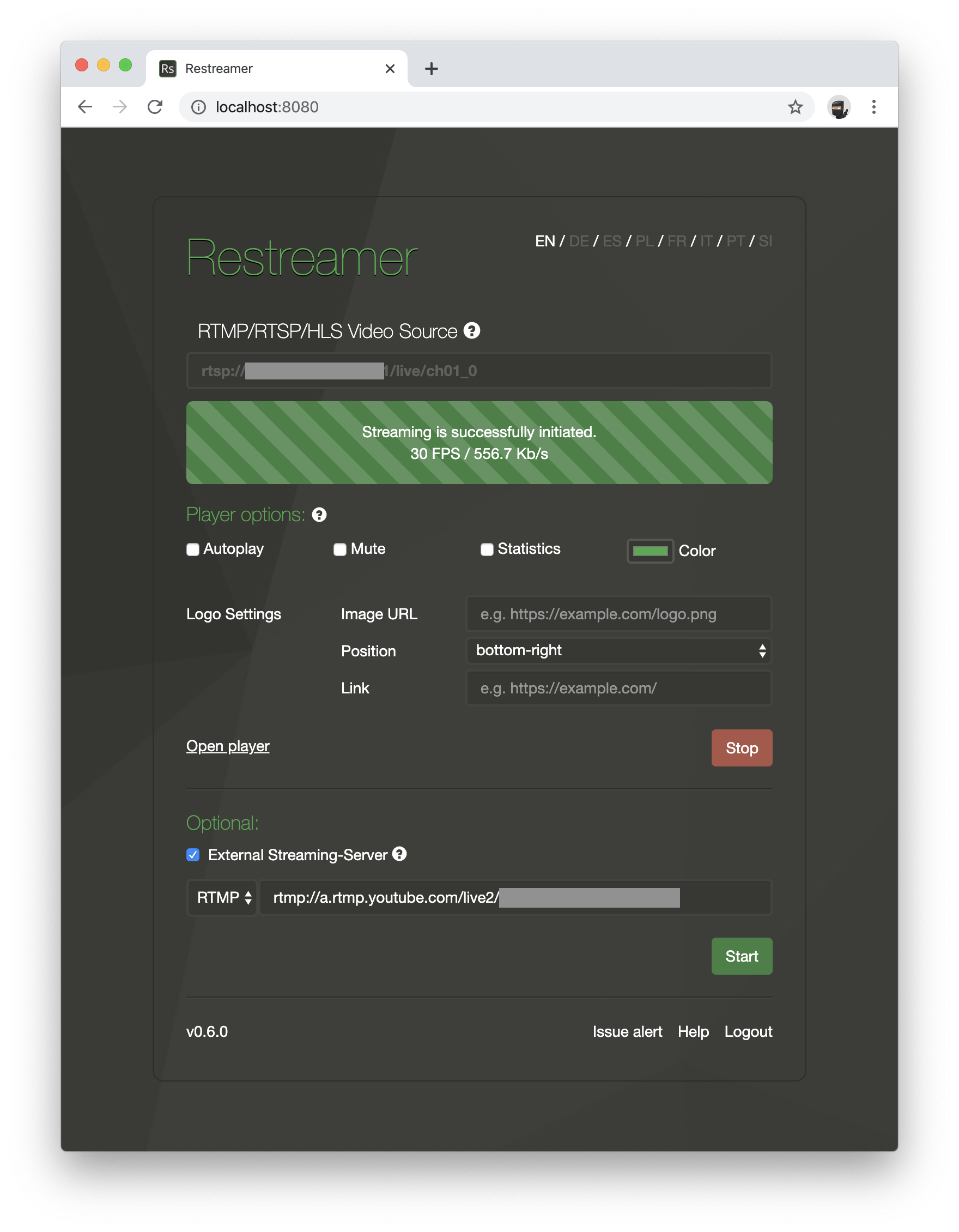Enable the Autoplay checkbox
The height and width of the screenshot is (1232, 959).
(x=193, y=549)
